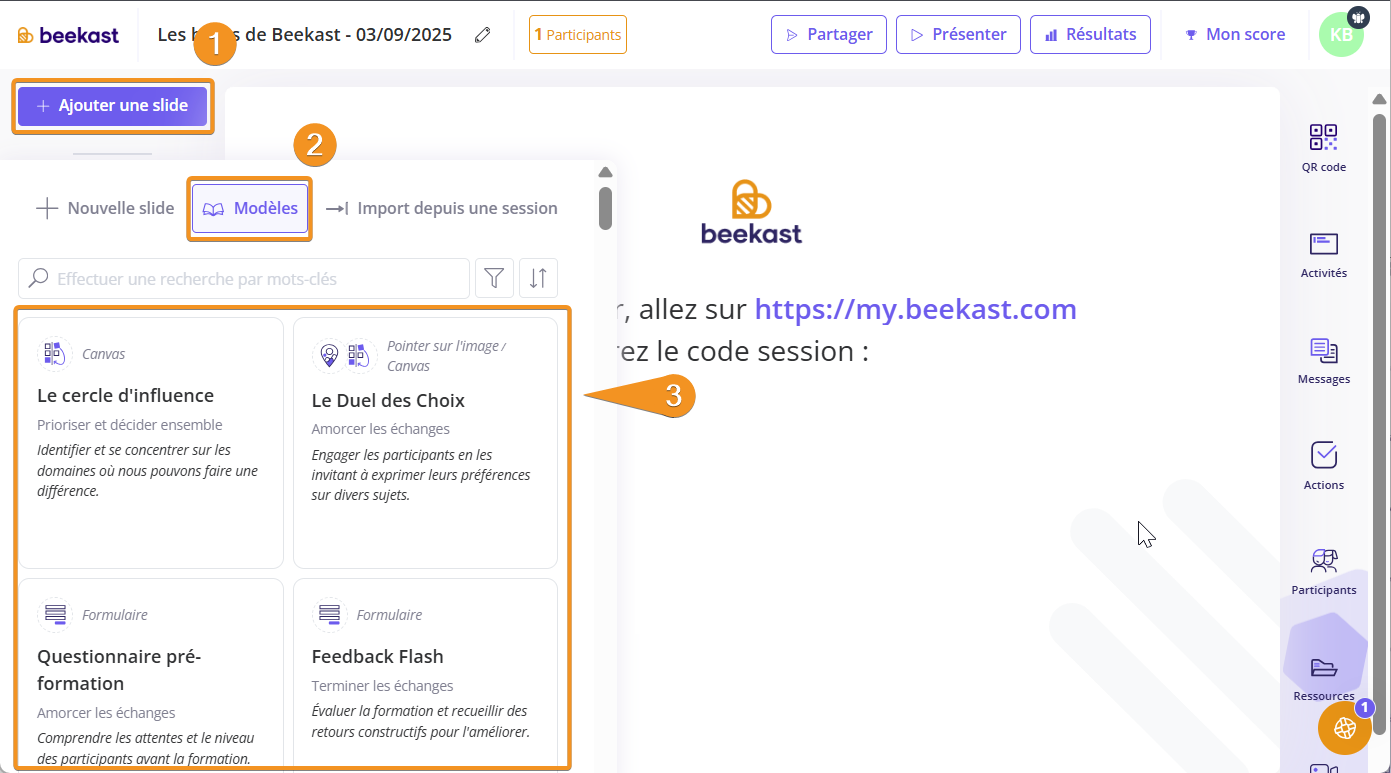Click the keyword search field
This screenshot has width=1391, height=773.
pos(244,278)
